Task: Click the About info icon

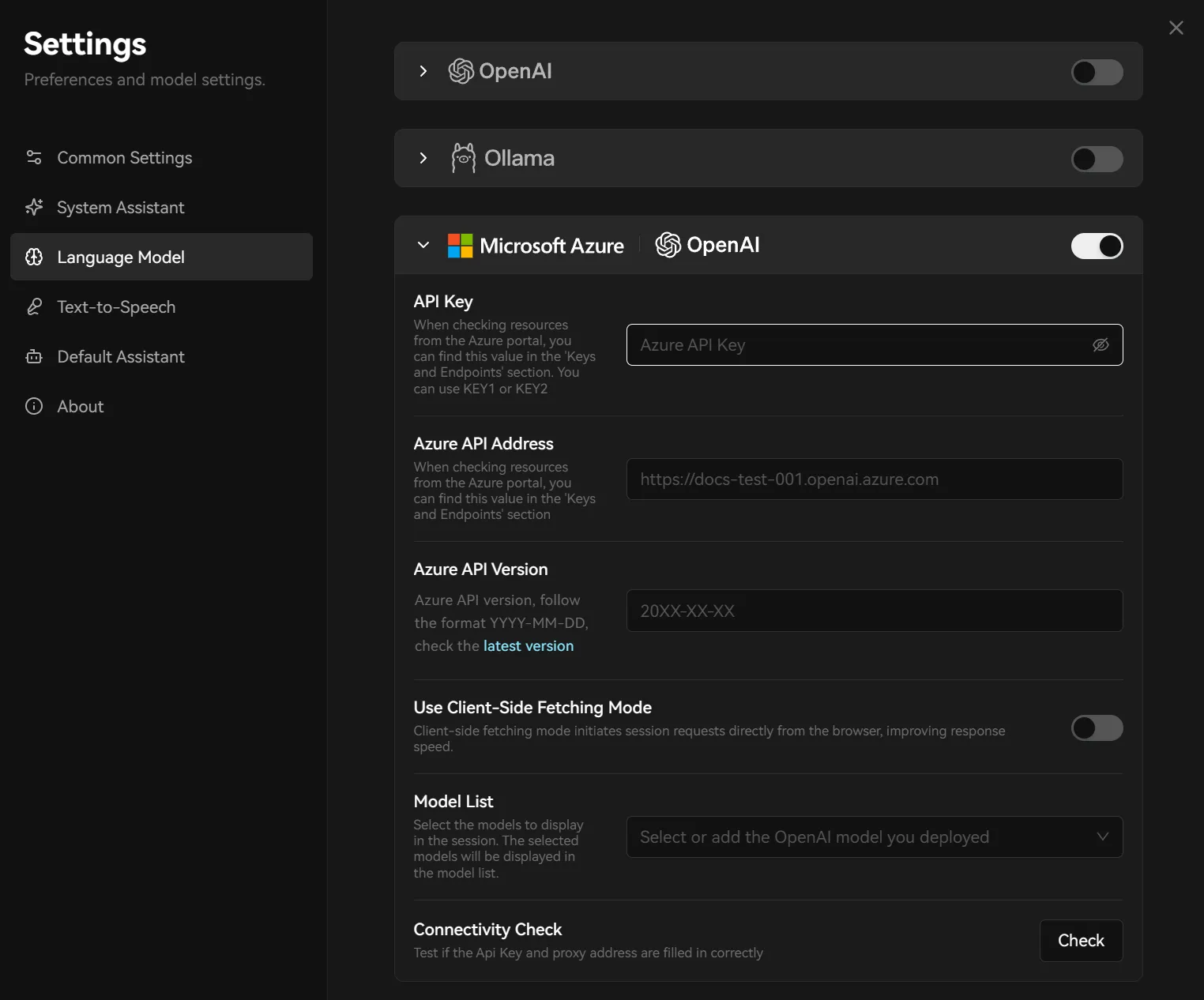Action: tap(34, 406)
